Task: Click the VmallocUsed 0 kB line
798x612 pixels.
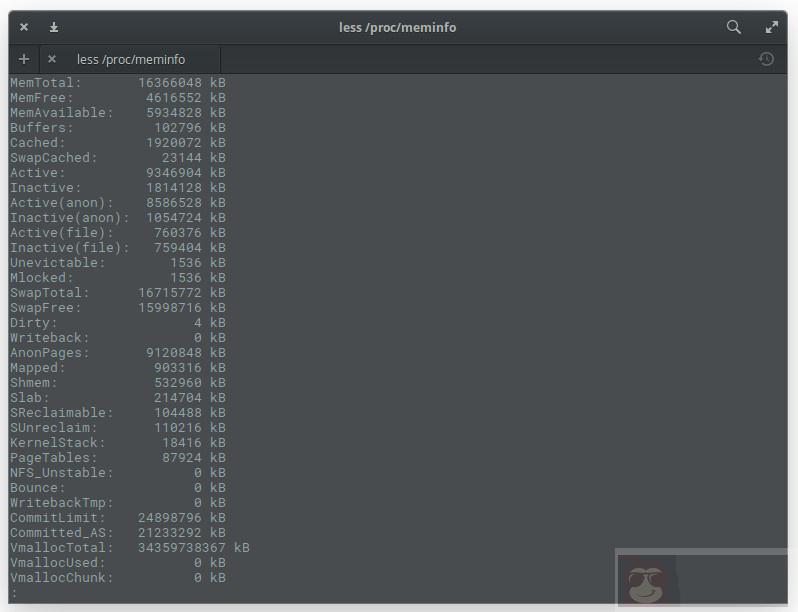Action: 118,563
